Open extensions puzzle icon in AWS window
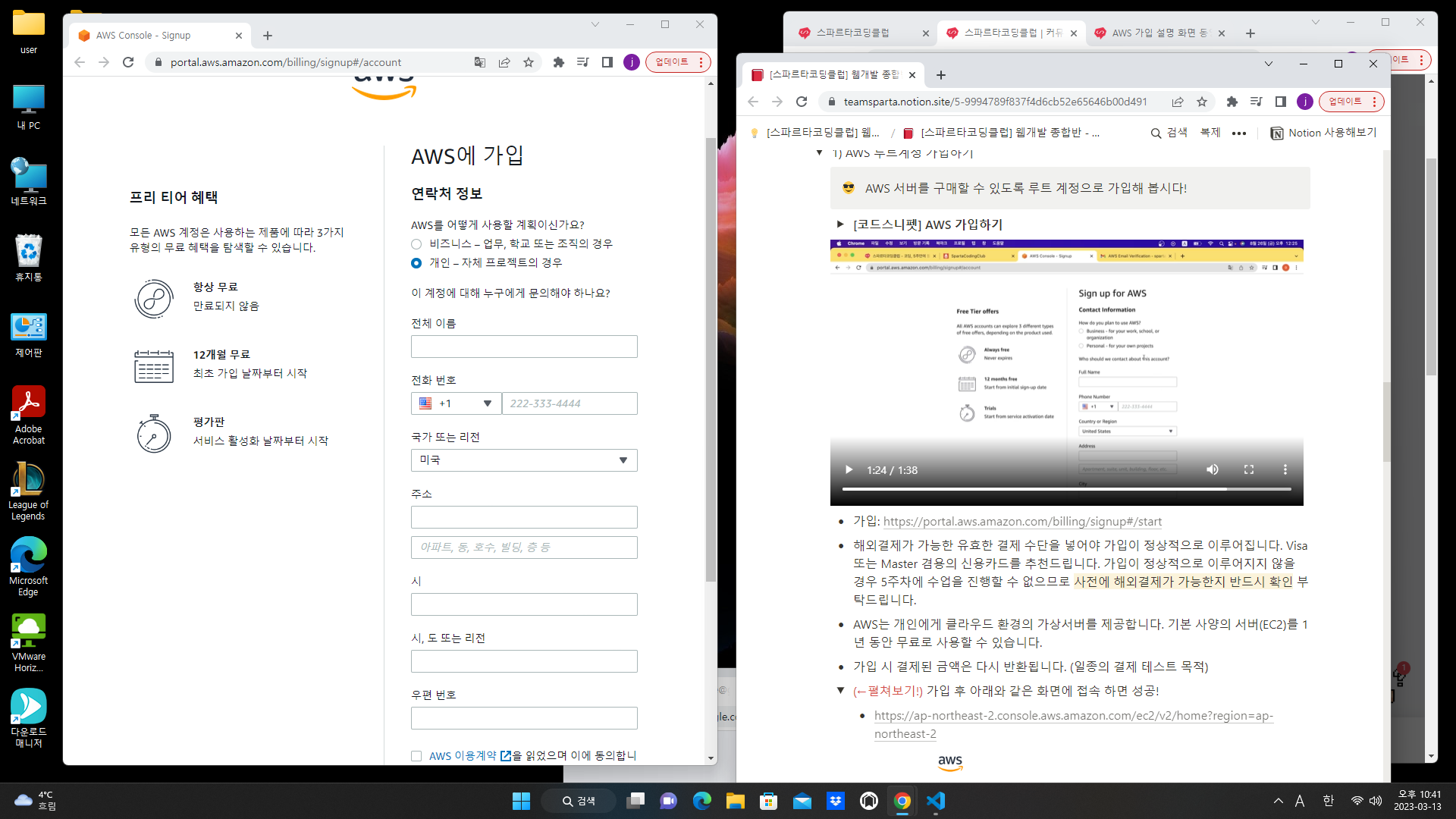Viewport: 1456px width, 819px height. point(559,62)
